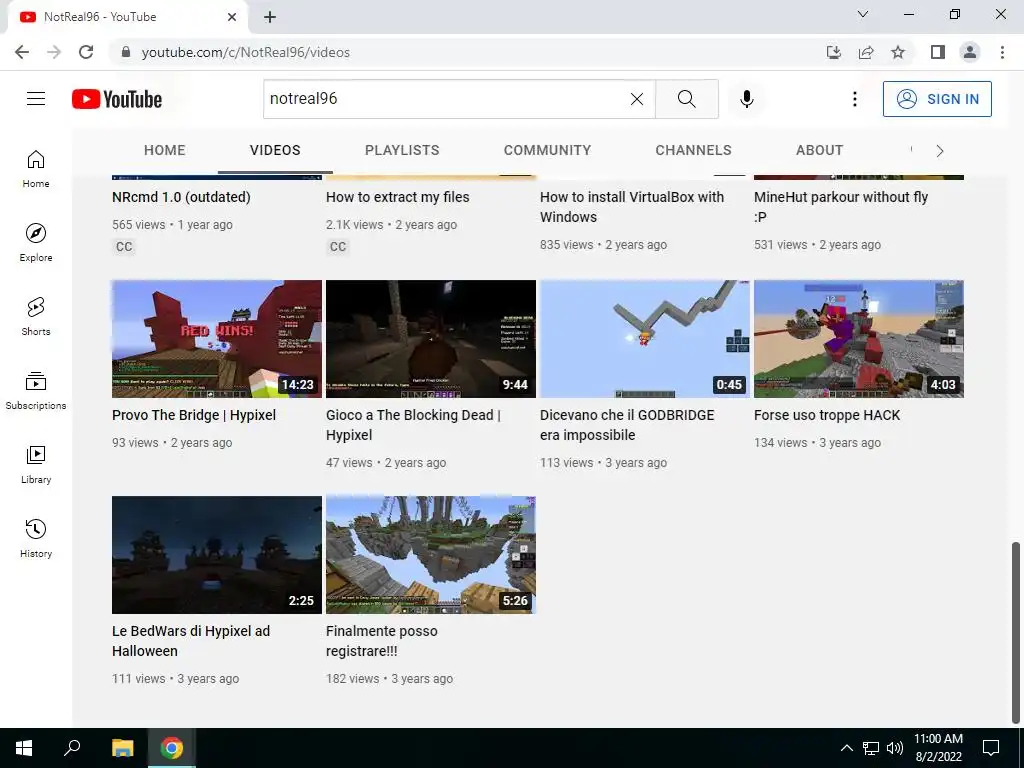This screenshot has width=1024, height=768.
Task: Click the magnifier search button
Action: [x=686, y=99]
